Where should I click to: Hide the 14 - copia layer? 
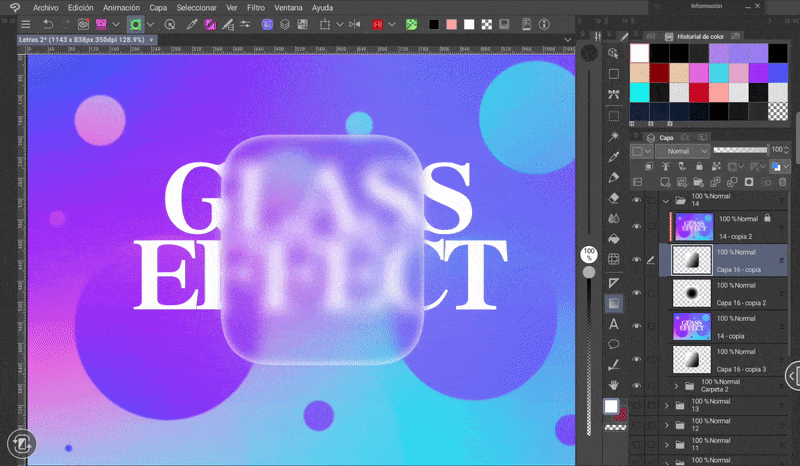point(636,326)
